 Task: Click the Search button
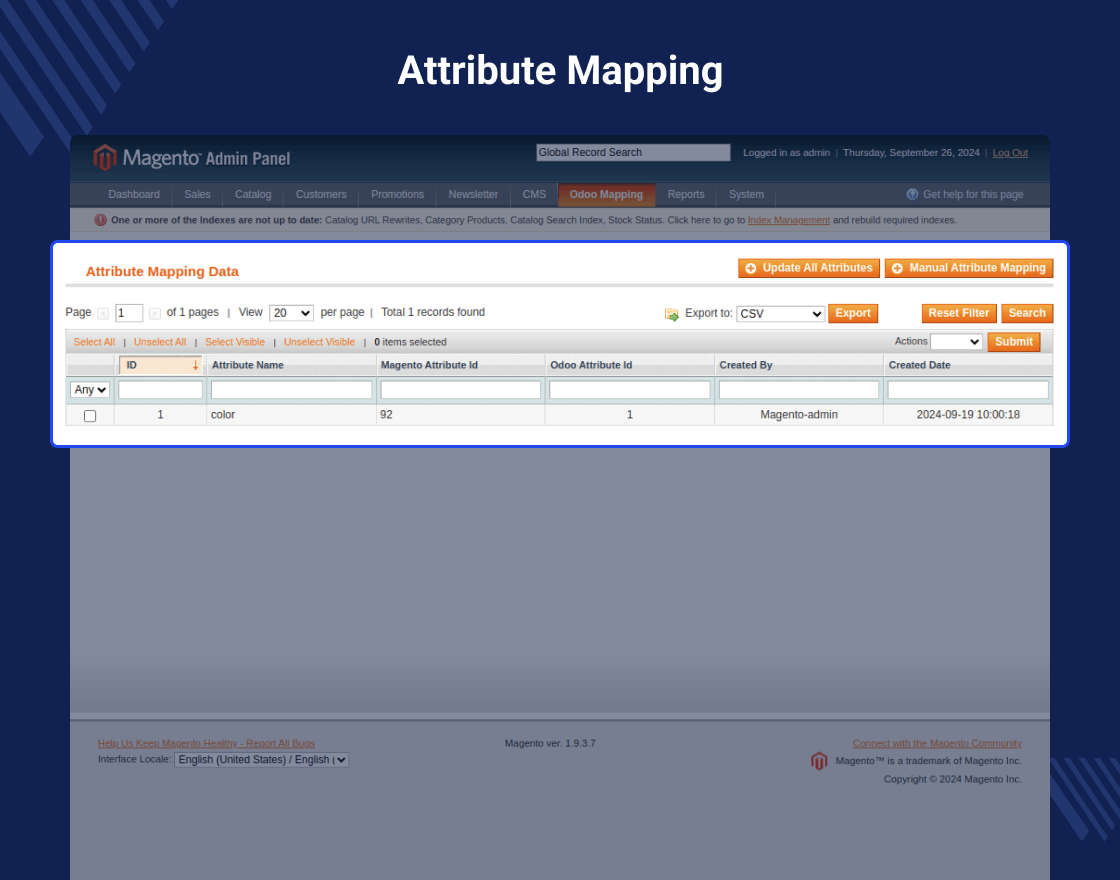(1027, 314)
